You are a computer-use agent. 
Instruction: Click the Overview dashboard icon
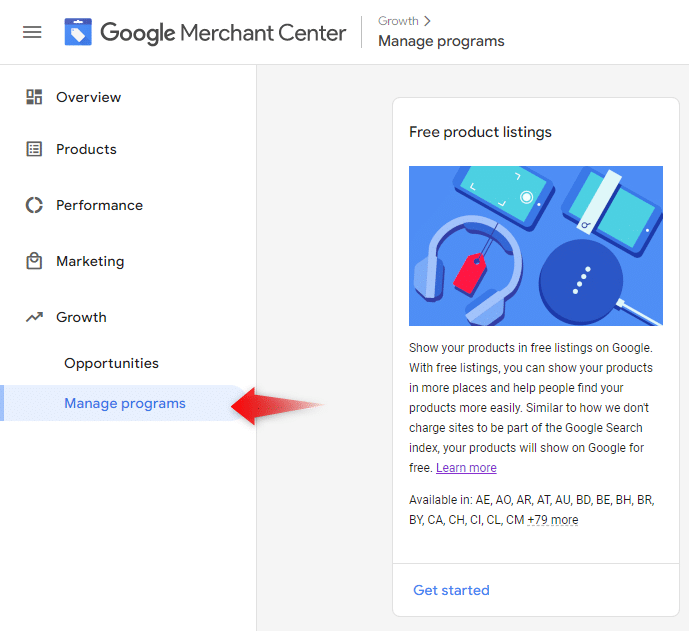coord(34,97)
